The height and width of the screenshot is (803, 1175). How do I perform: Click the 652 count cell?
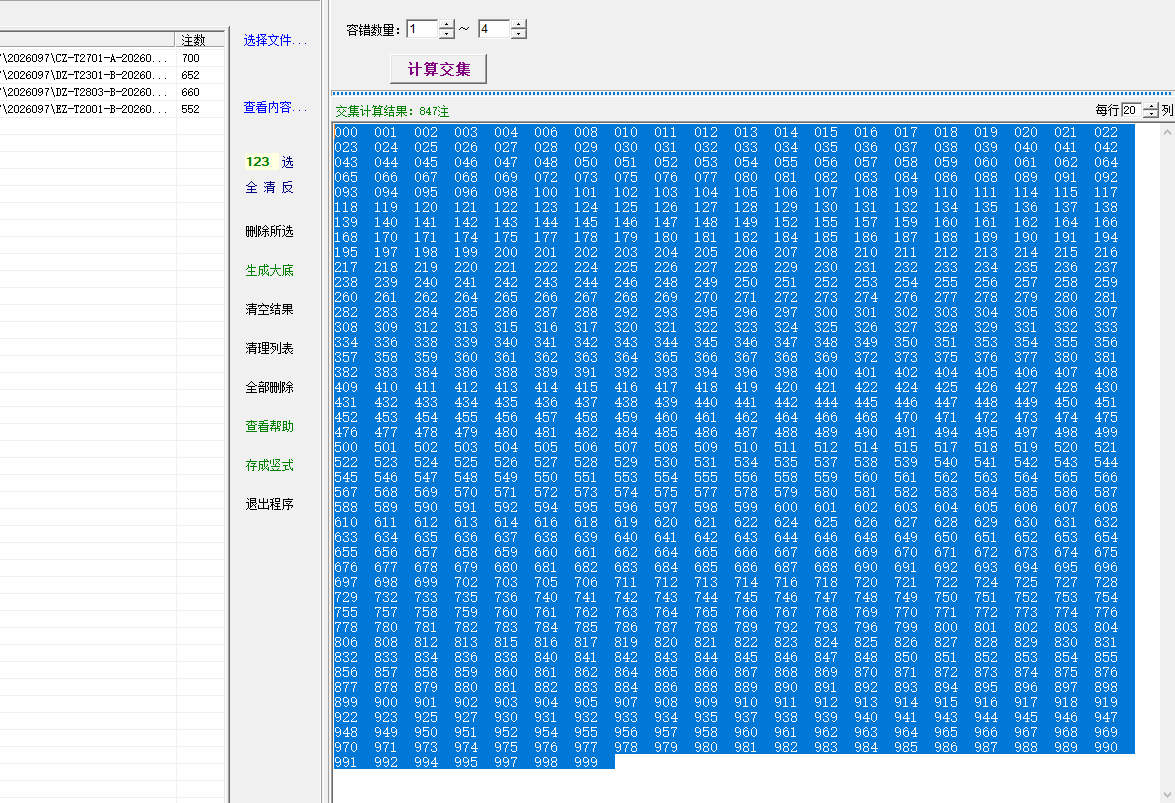coord(191,75)
